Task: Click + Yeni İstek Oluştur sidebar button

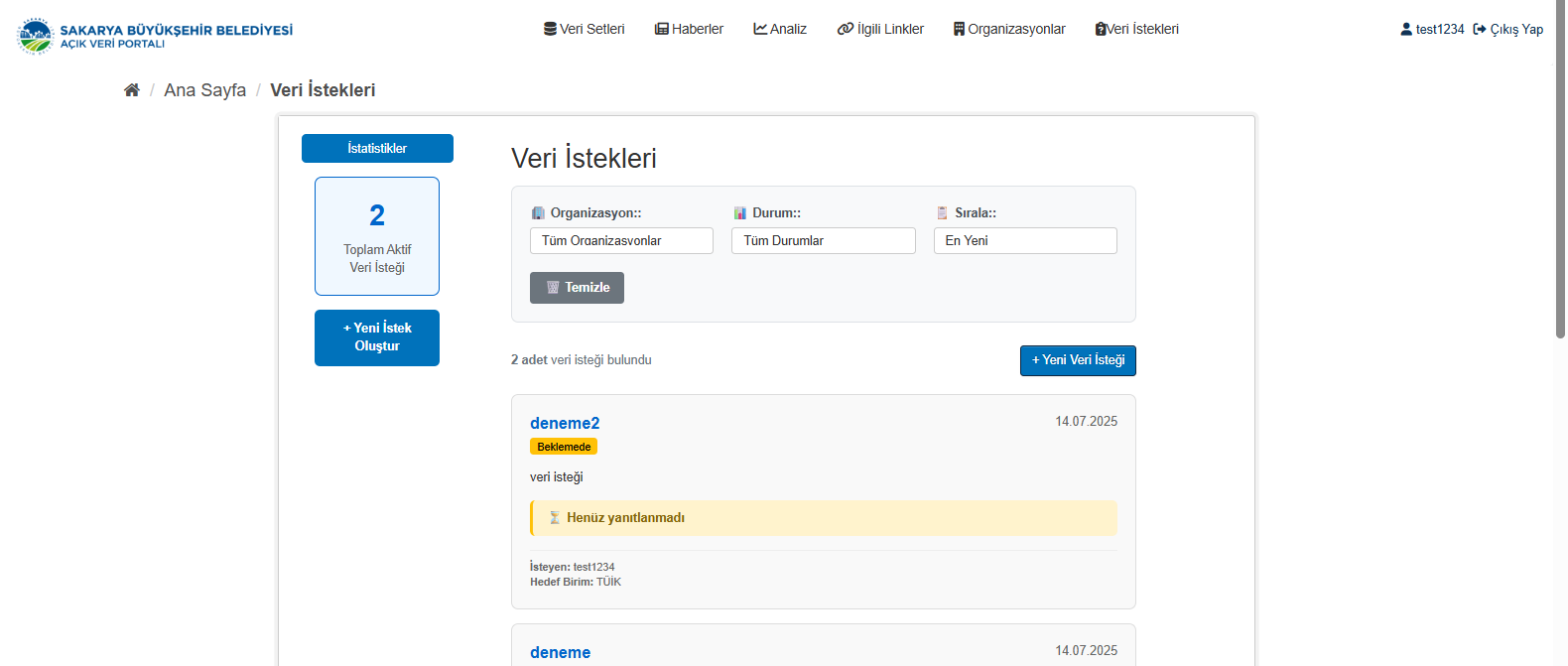Action: tap(377, 337)
